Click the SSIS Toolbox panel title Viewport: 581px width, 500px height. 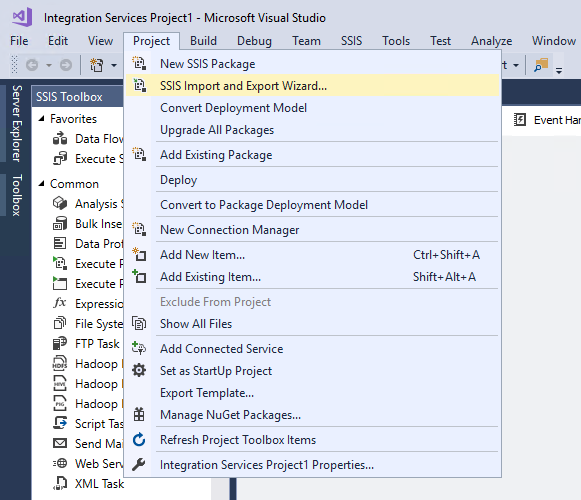coord(69,97)
